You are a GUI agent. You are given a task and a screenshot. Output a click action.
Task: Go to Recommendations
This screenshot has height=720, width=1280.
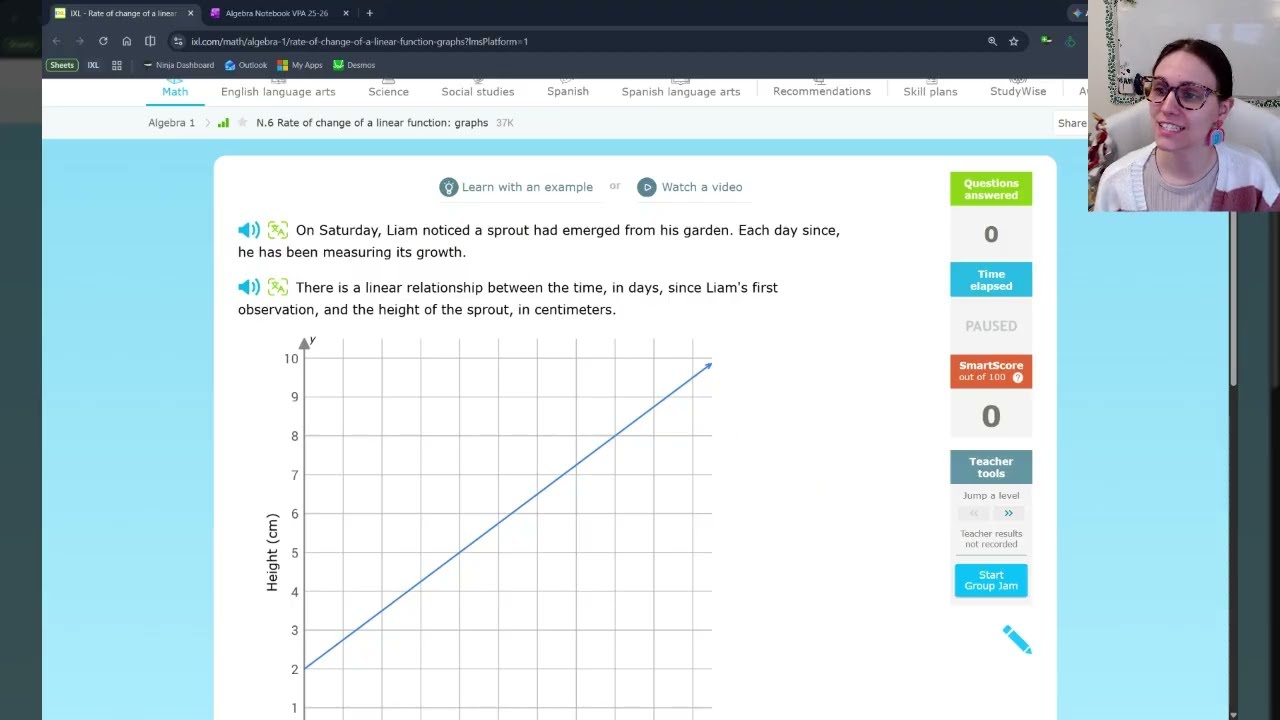pos(822,91)
